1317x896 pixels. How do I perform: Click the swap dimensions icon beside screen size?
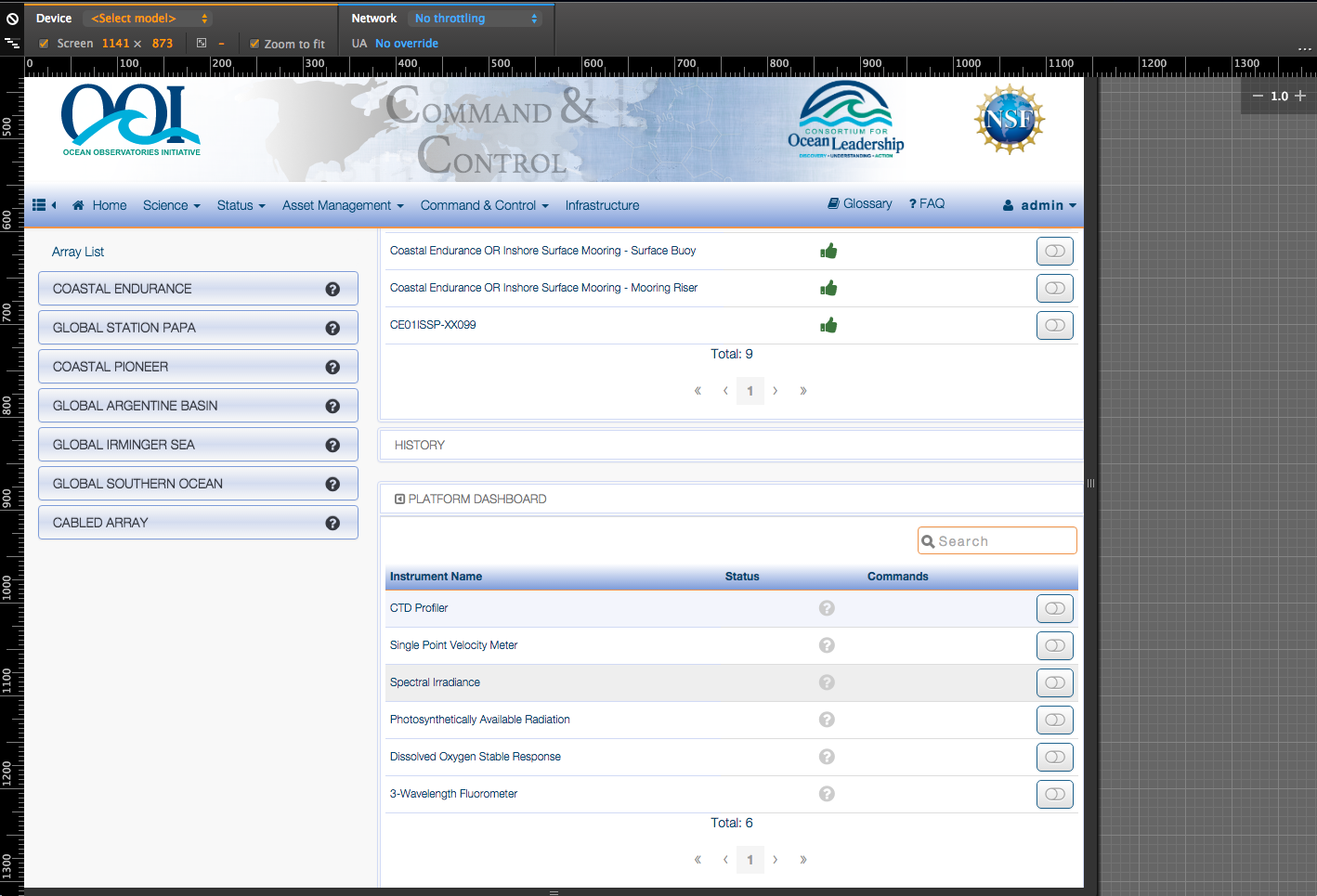[x=202, y=43]
